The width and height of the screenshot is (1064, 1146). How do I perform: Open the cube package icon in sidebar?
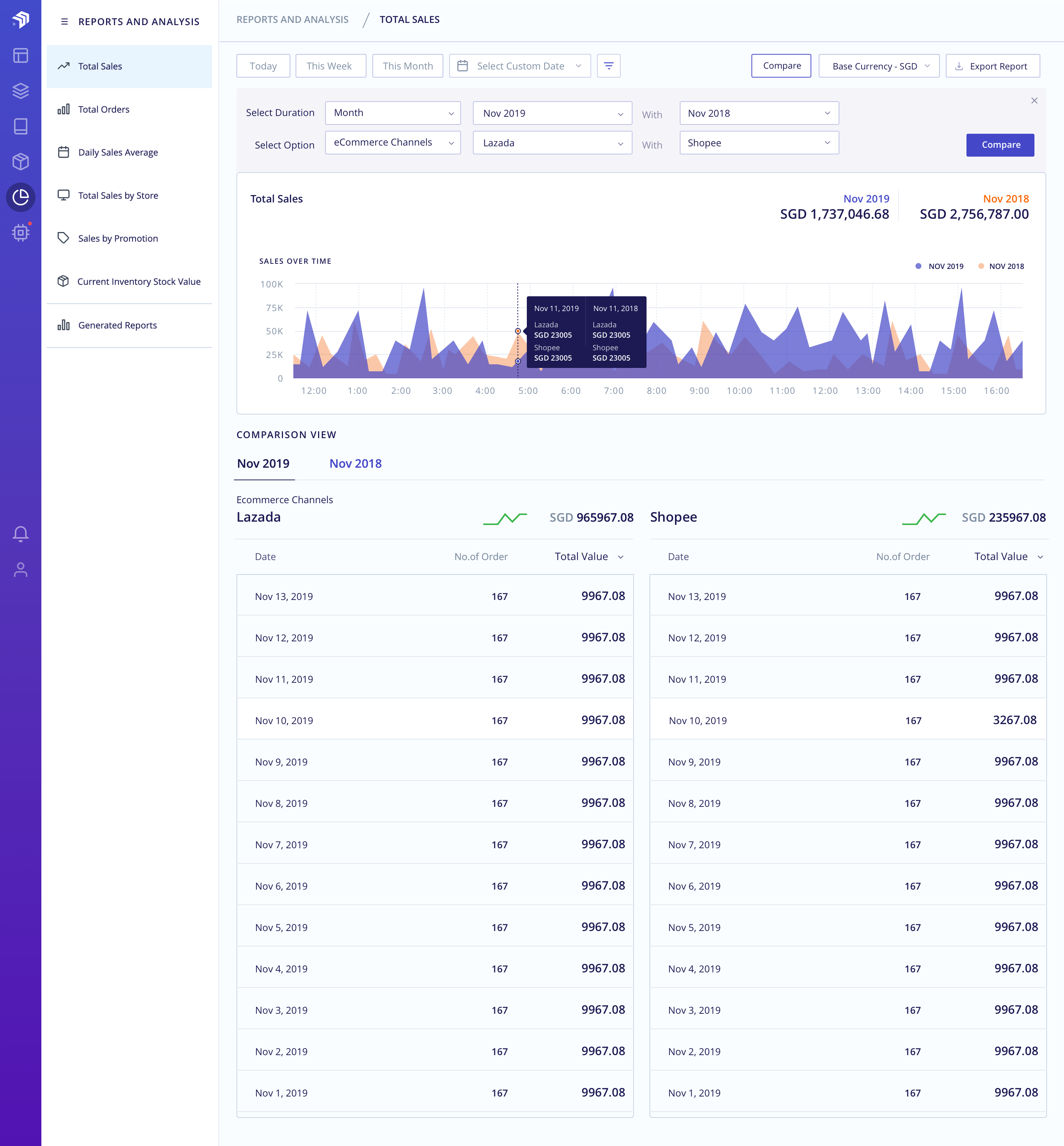[21, 162]
